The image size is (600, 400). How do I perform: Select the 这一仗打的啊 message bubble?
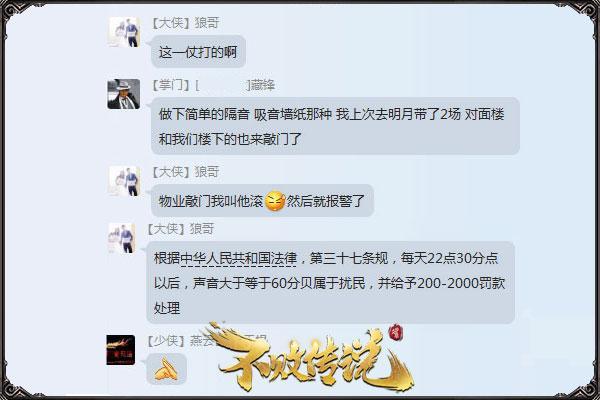(x=198, y=52)
